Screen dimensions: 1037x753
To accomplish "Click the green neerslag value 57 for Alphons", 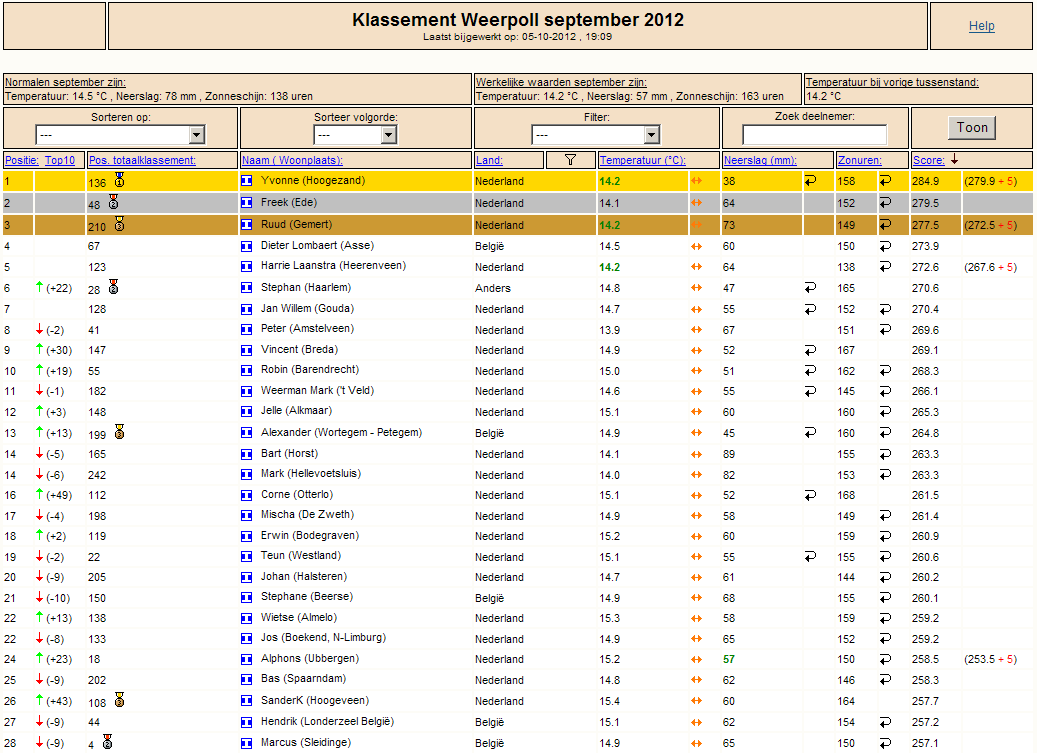I will click(729, 659).
